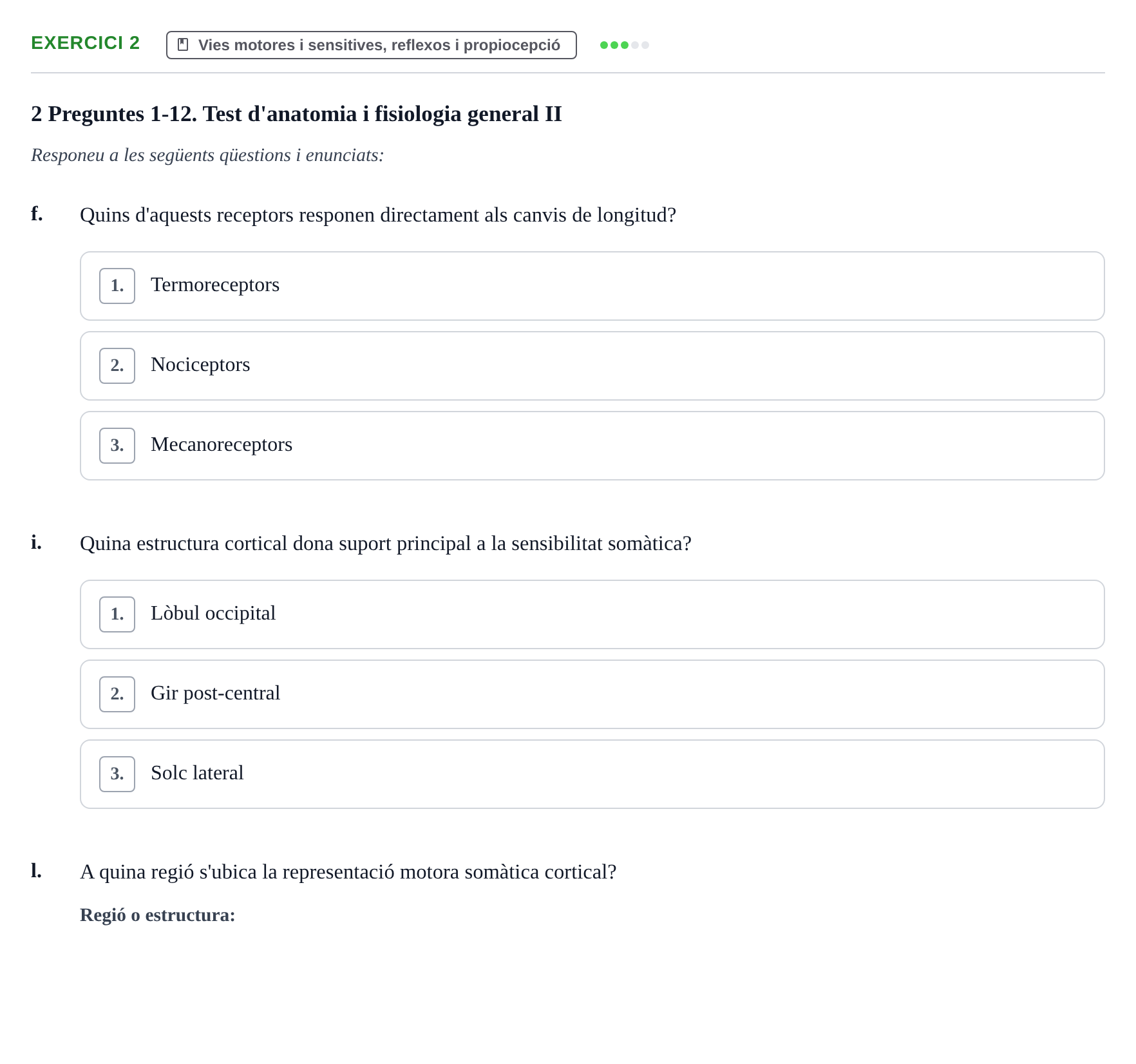Click question f about longitud receptors
Viewport: 1136px width, 1064px height.
tap(378, 215)
